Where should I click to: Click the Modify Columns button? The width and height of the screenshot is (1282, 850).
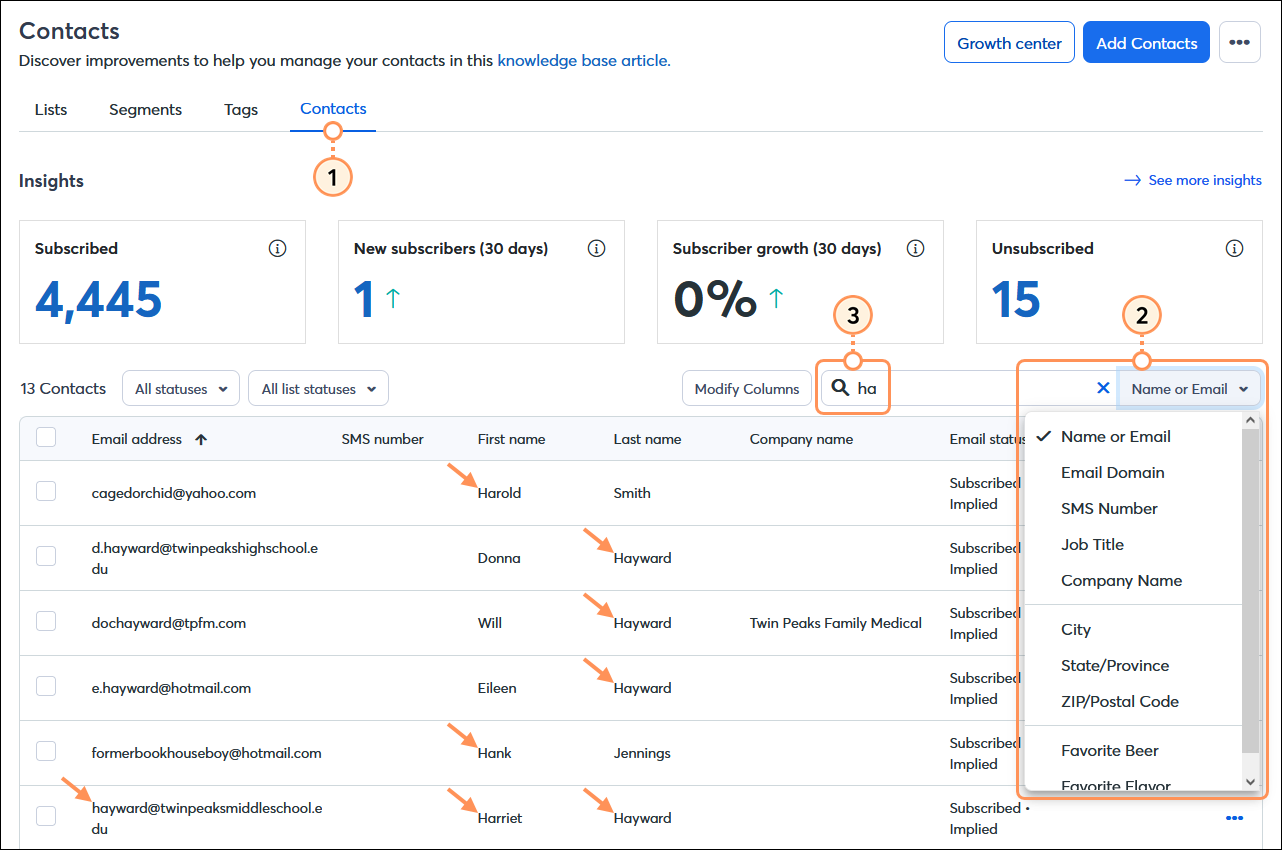pos(747,388)
